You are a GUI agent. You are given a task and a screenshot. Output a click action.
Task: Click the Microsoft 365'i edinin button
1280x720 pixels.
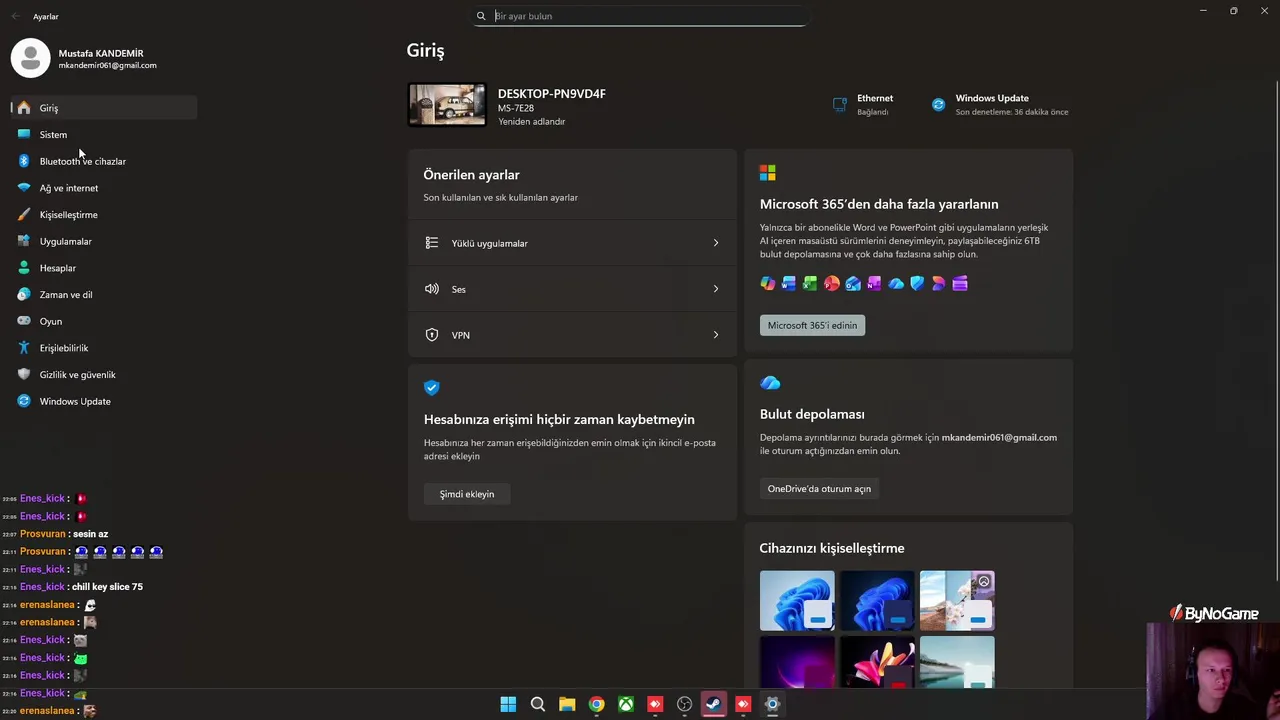[812, 325]
